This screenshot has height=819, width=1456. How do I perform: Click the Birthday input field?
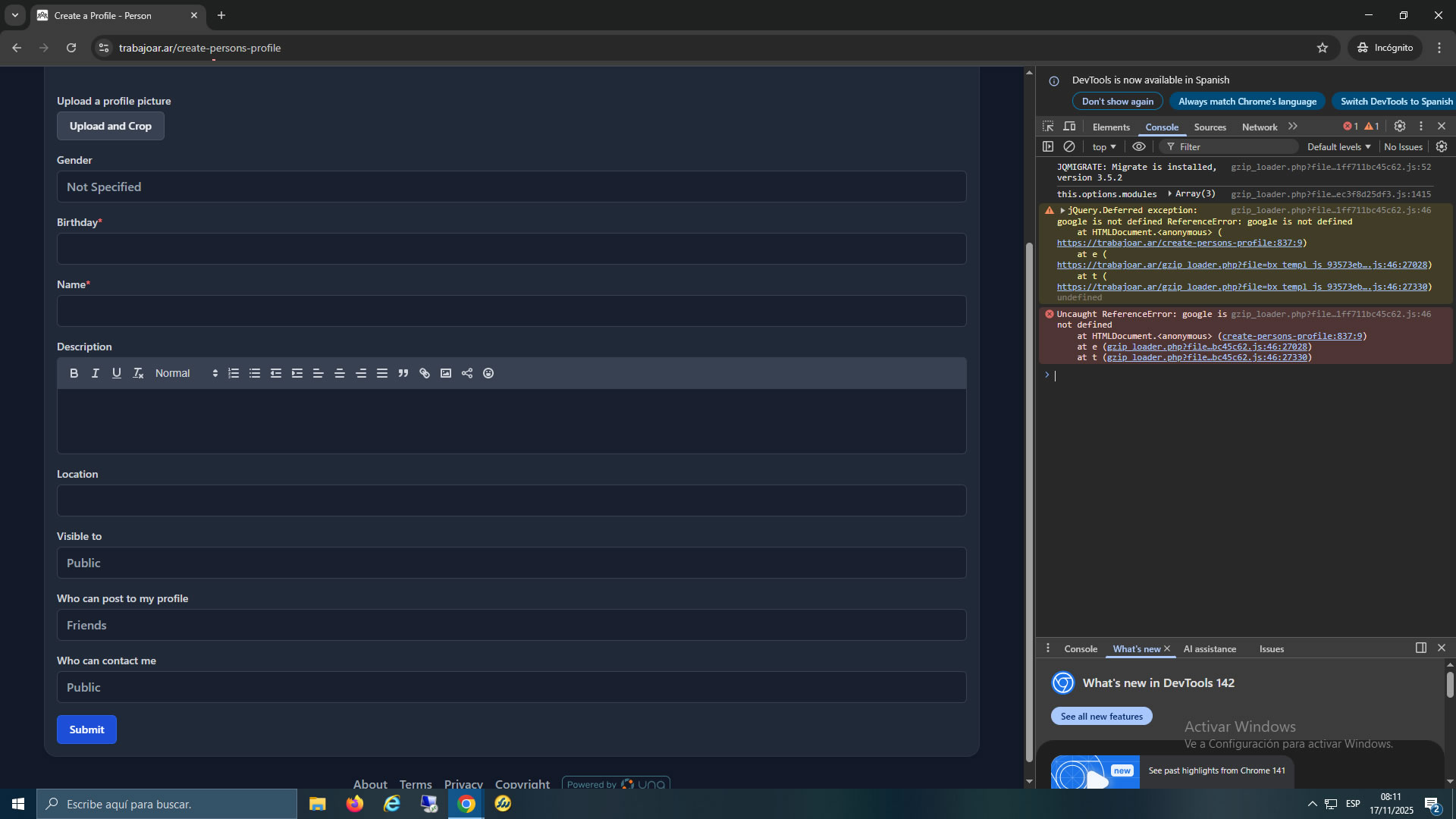511,249
